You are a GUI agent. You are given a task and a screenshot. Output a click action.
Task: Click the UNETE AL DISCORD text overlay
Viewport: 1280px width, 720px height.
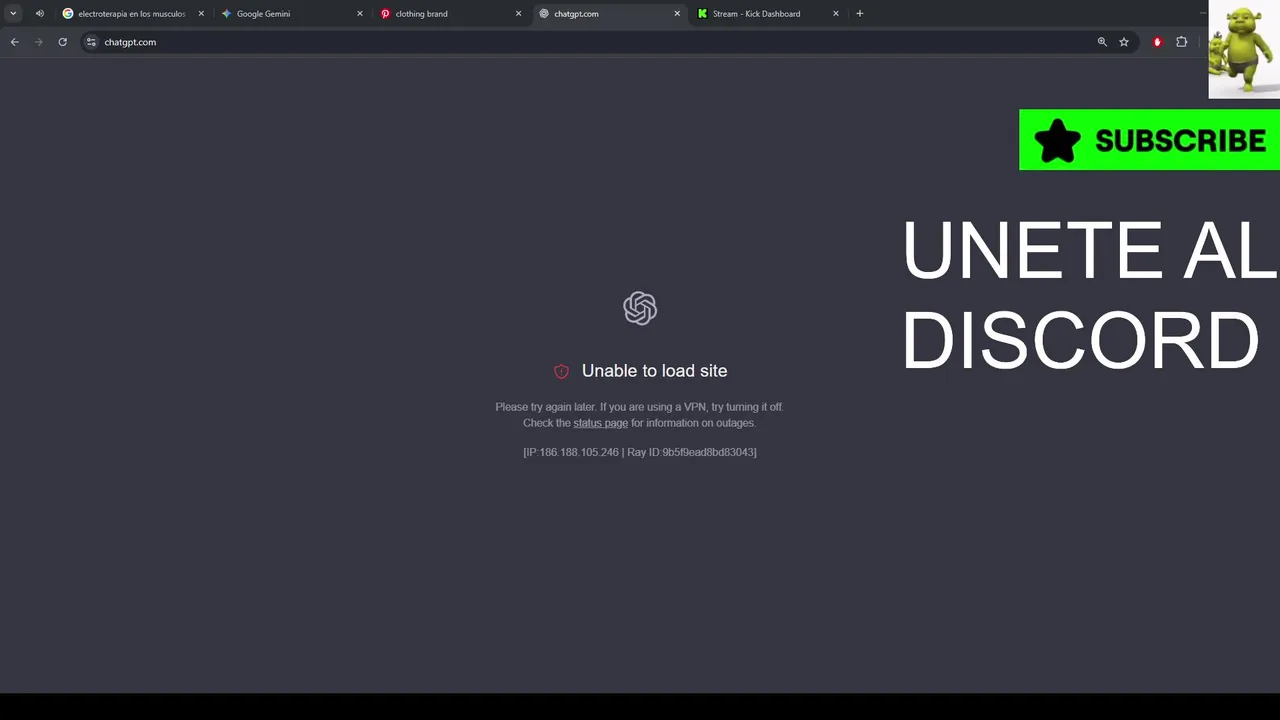pyautogui.click(x=1089, y=296)
